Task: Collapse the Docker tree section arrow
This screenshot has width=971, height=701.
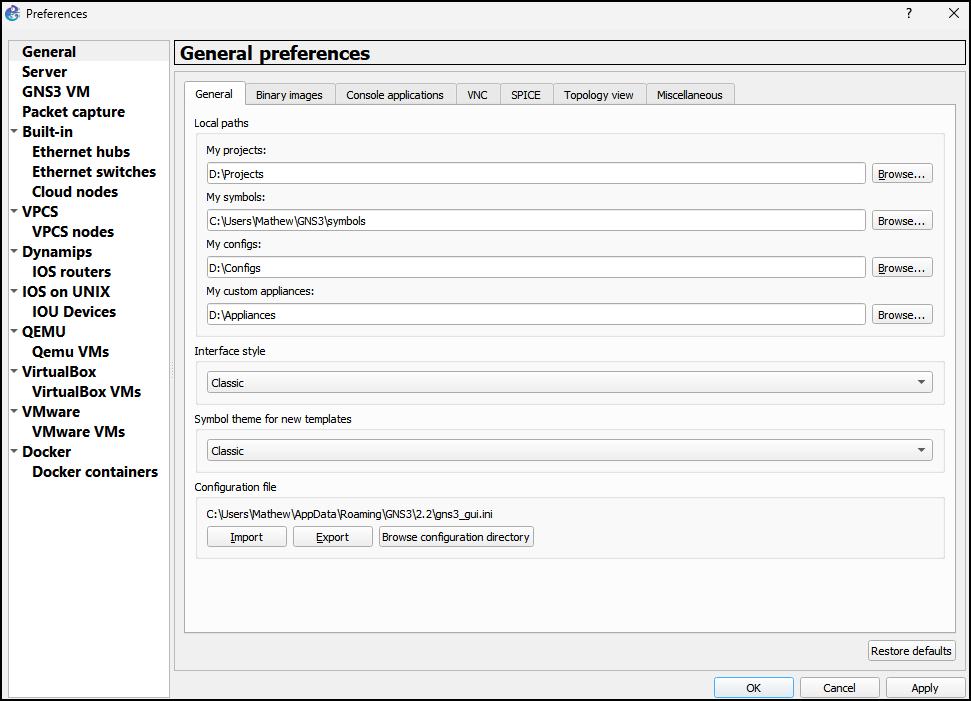Action: tap(14, 451)
